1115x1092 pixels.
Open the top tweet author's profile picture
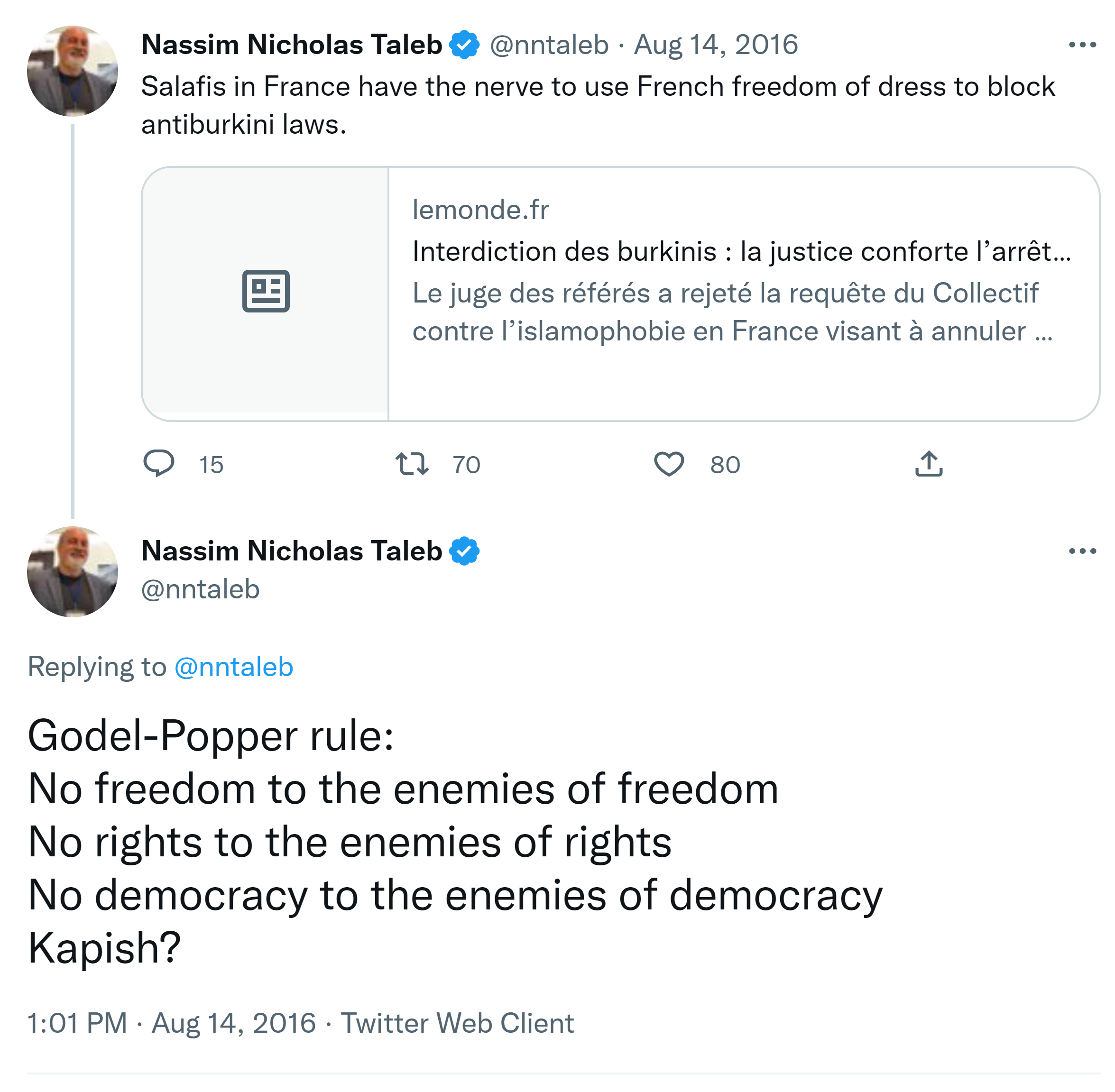coord(72,71)
